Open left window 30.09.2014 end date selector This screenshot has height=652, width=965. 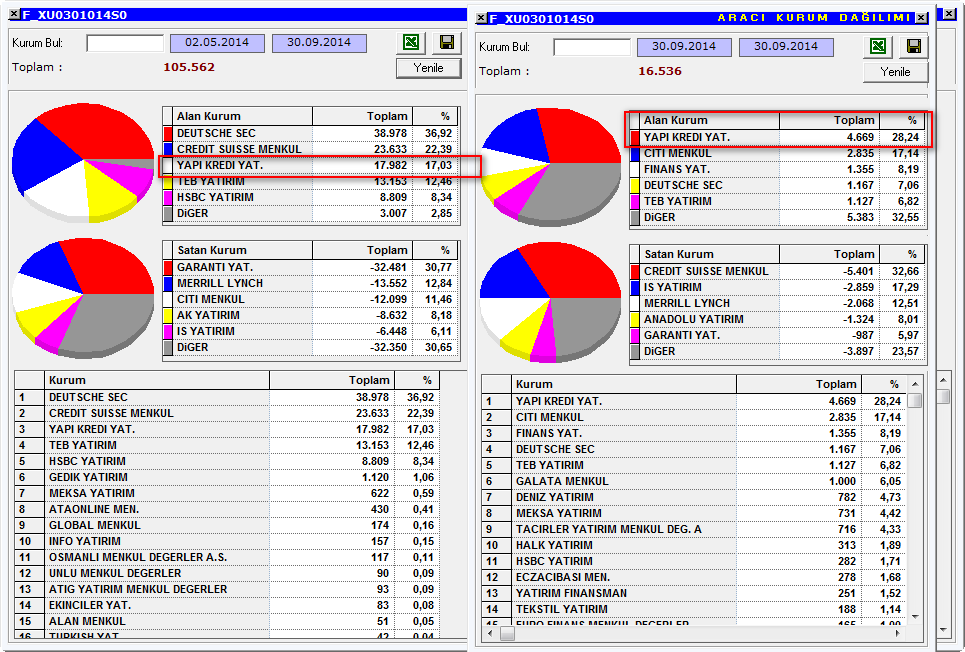[x=319, y=43]
